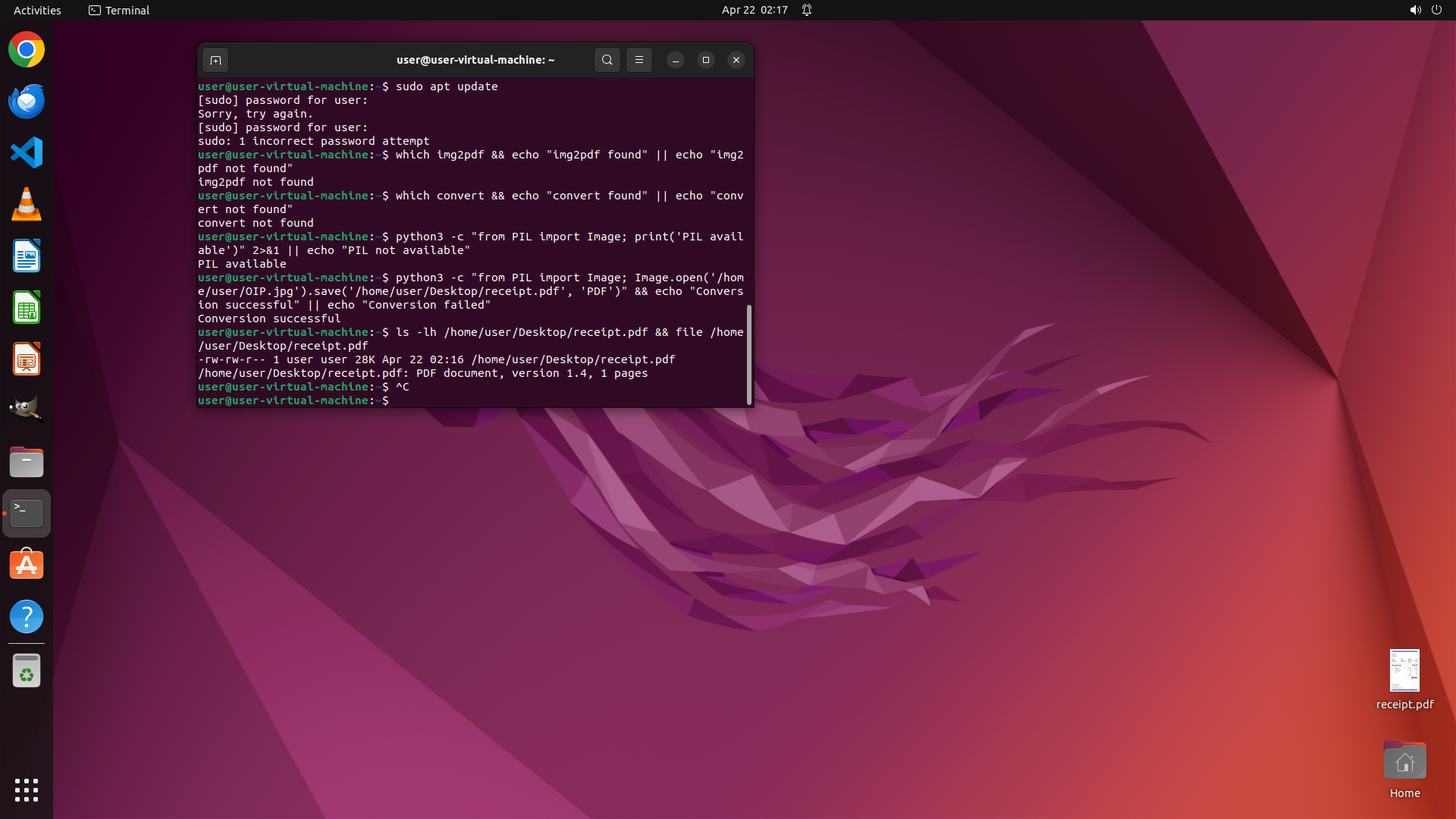Open the terminal hamburger menu
The height and width of the screenshot is (819, 1456).
[x=639, y=60]
